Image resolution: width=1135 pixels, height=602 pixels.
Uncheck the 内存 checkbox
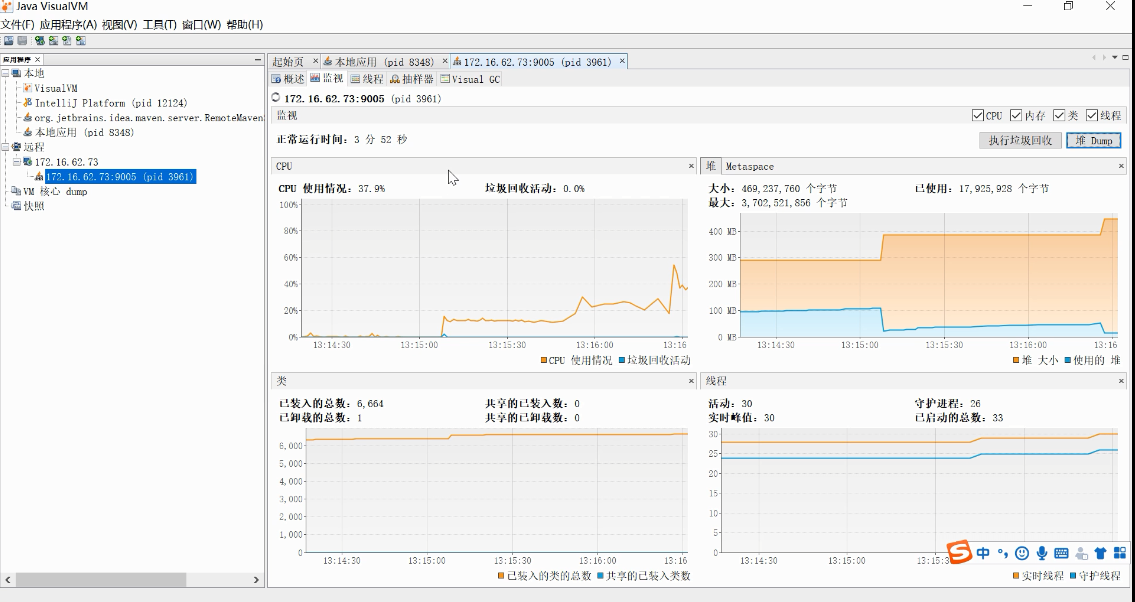(1016, 115)
